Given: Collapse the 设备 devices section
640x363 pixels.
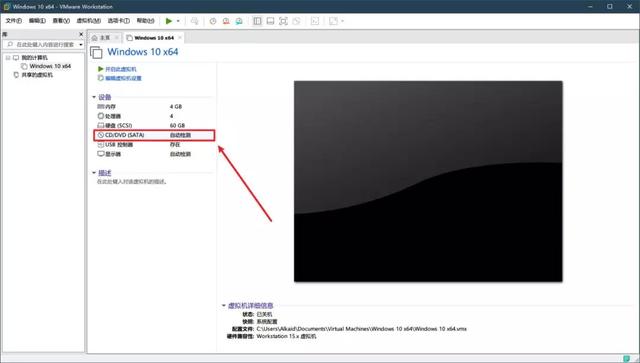Looking at the screenshot, I should click(94, 97).
